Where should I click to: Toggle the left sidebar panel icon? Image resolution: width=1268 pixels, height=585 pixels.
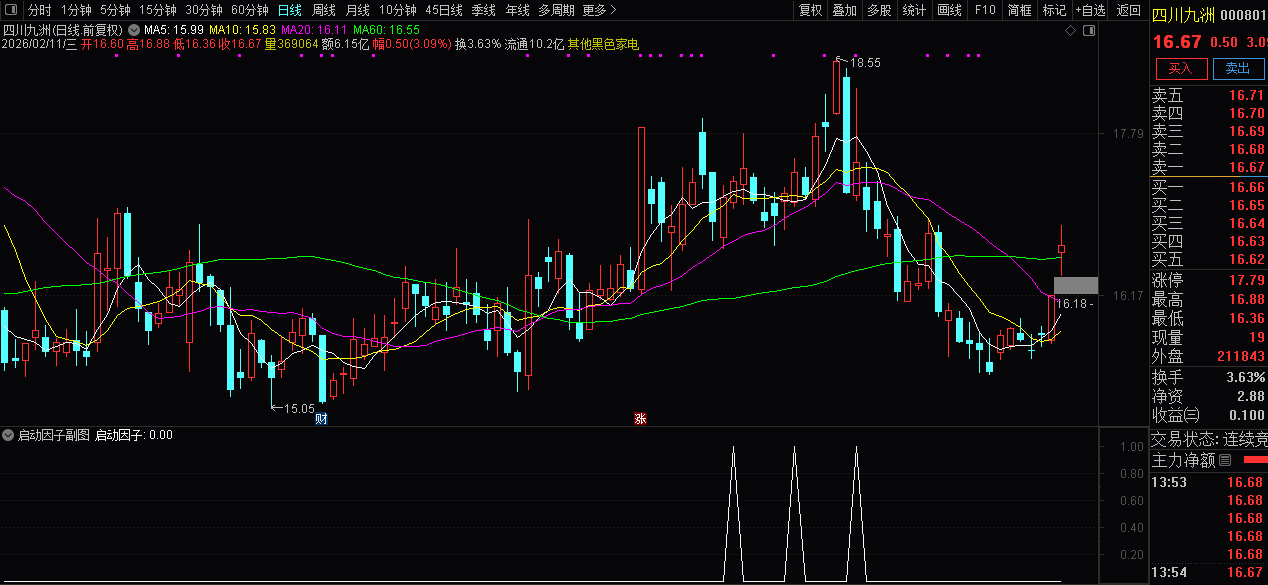(10, 10)
